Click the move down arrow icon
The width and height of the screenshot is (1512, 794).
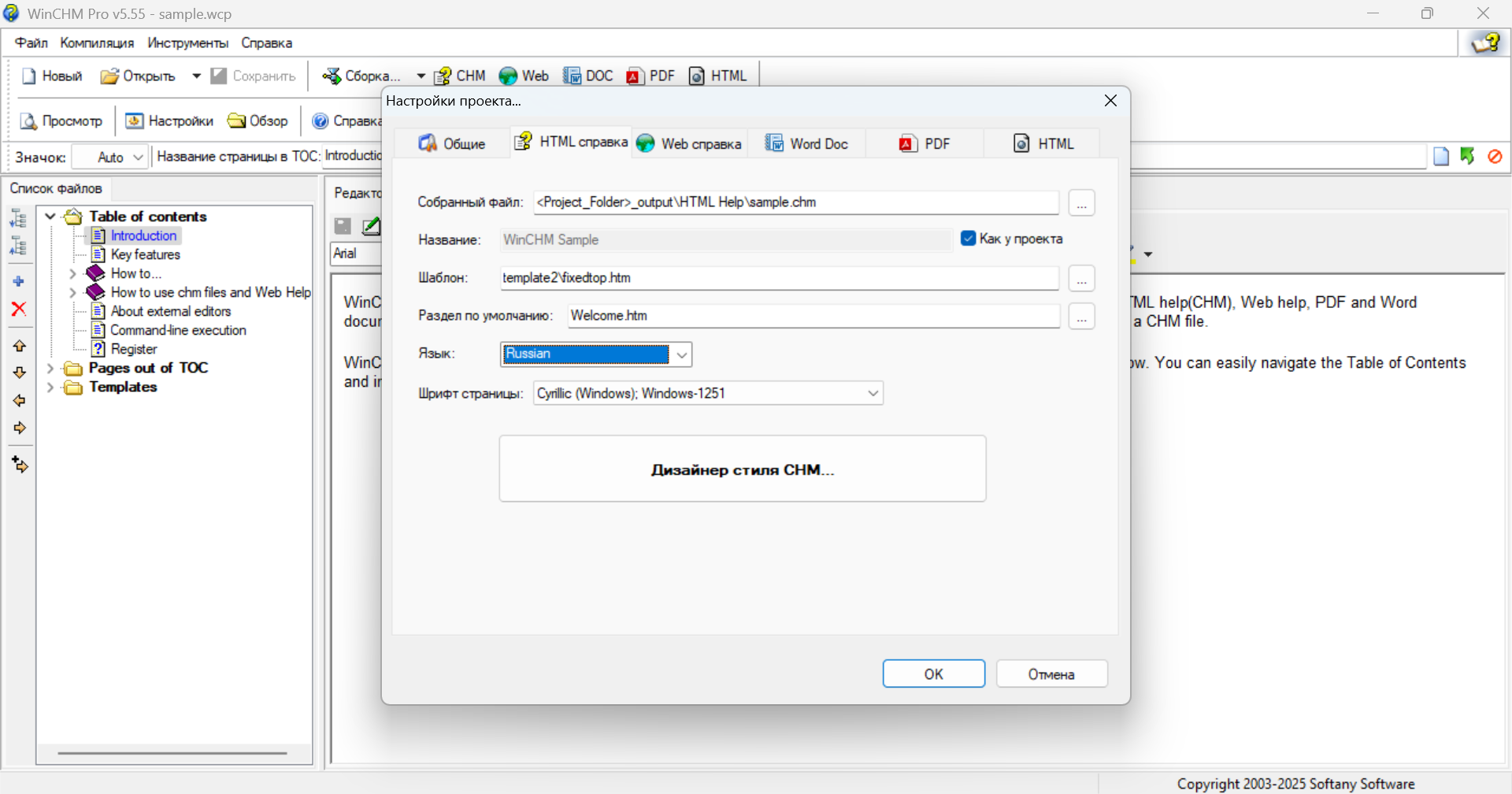[20, 373]
